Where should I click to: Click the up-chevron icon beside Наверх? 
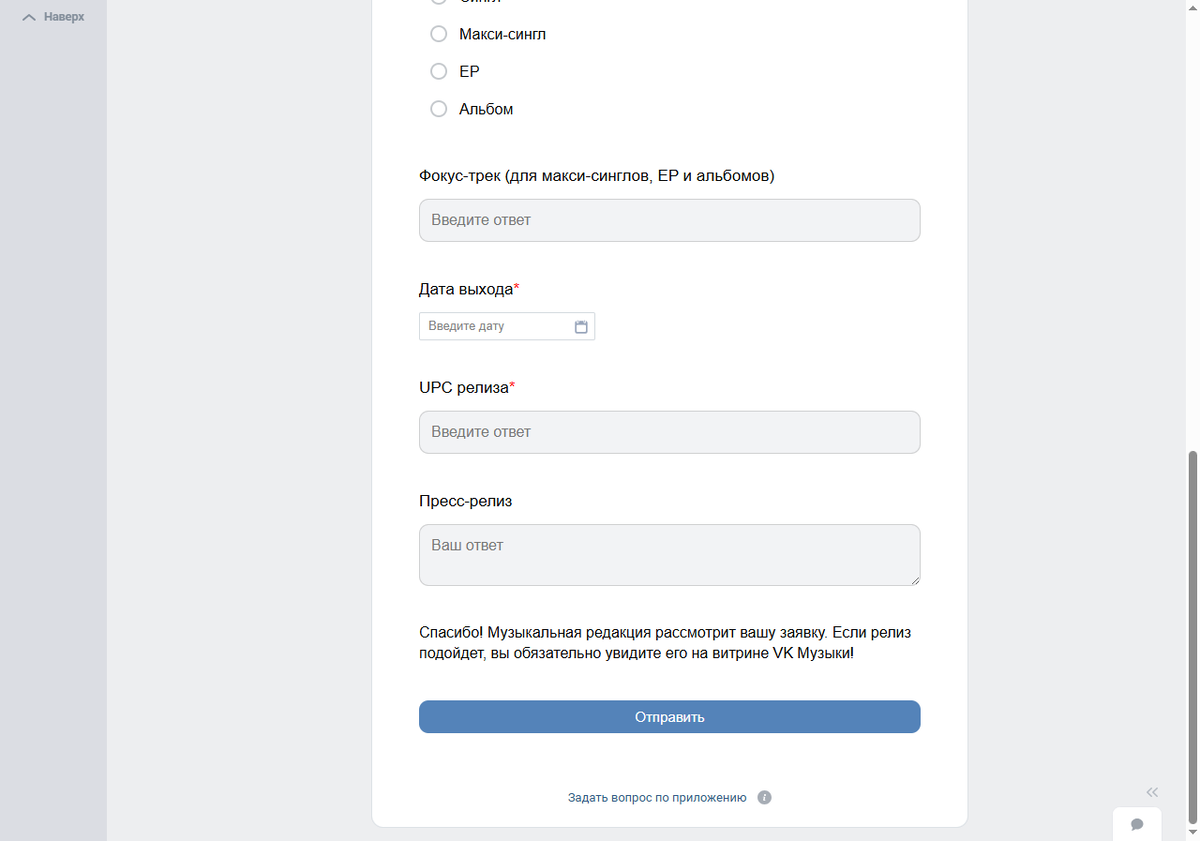click(x=29, y=17)
